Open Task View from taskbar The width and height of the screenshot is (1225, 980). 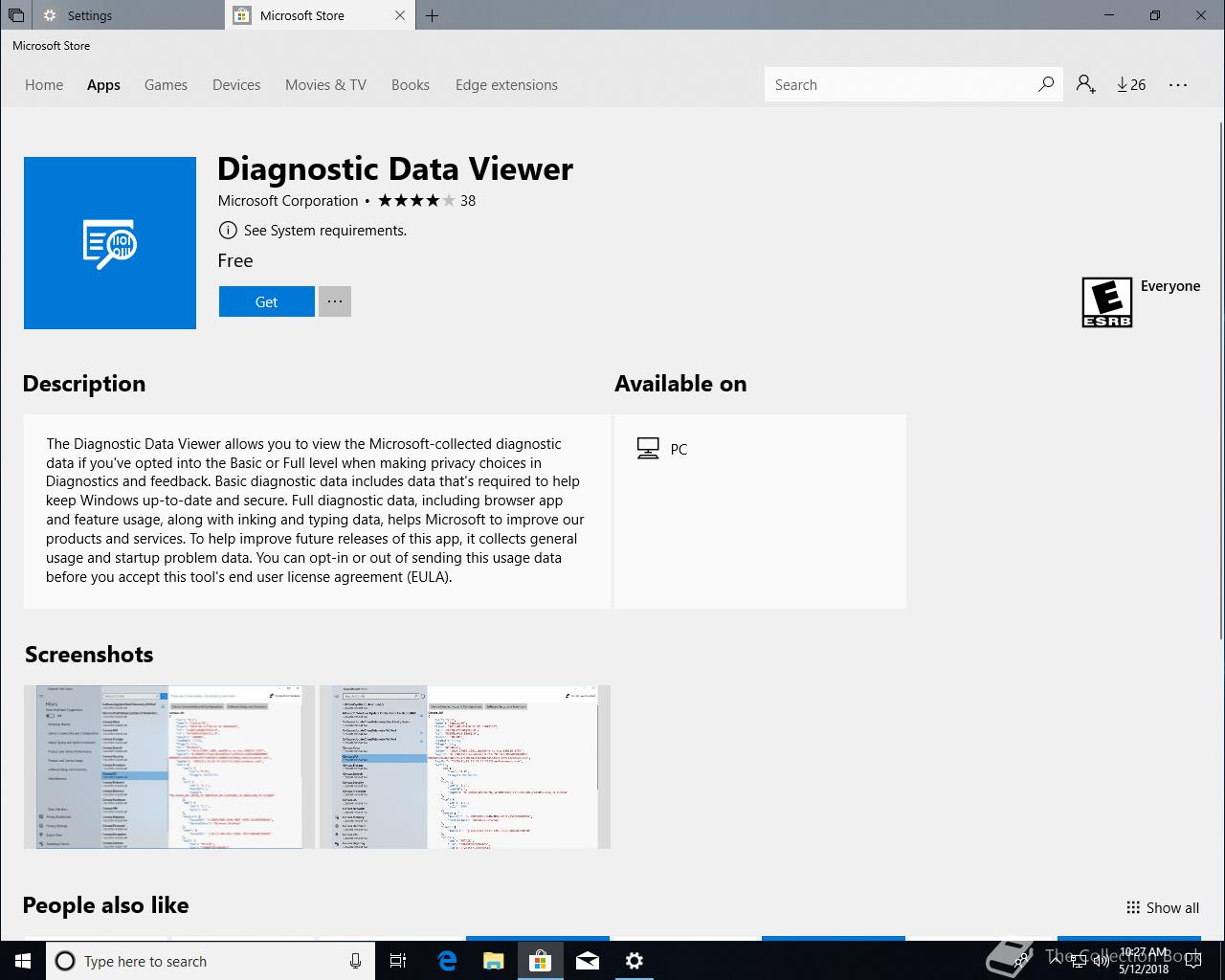[398, 961]
